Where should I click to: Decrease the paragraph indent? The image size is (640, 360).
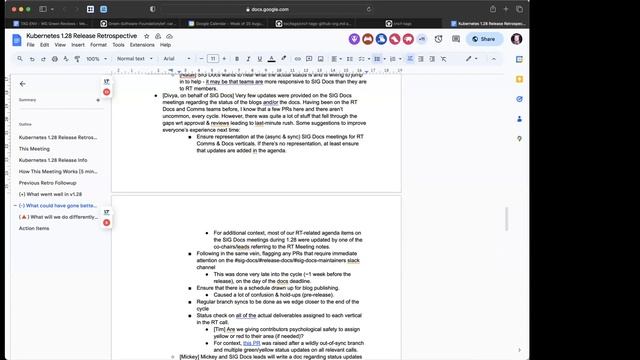[421, 59]
